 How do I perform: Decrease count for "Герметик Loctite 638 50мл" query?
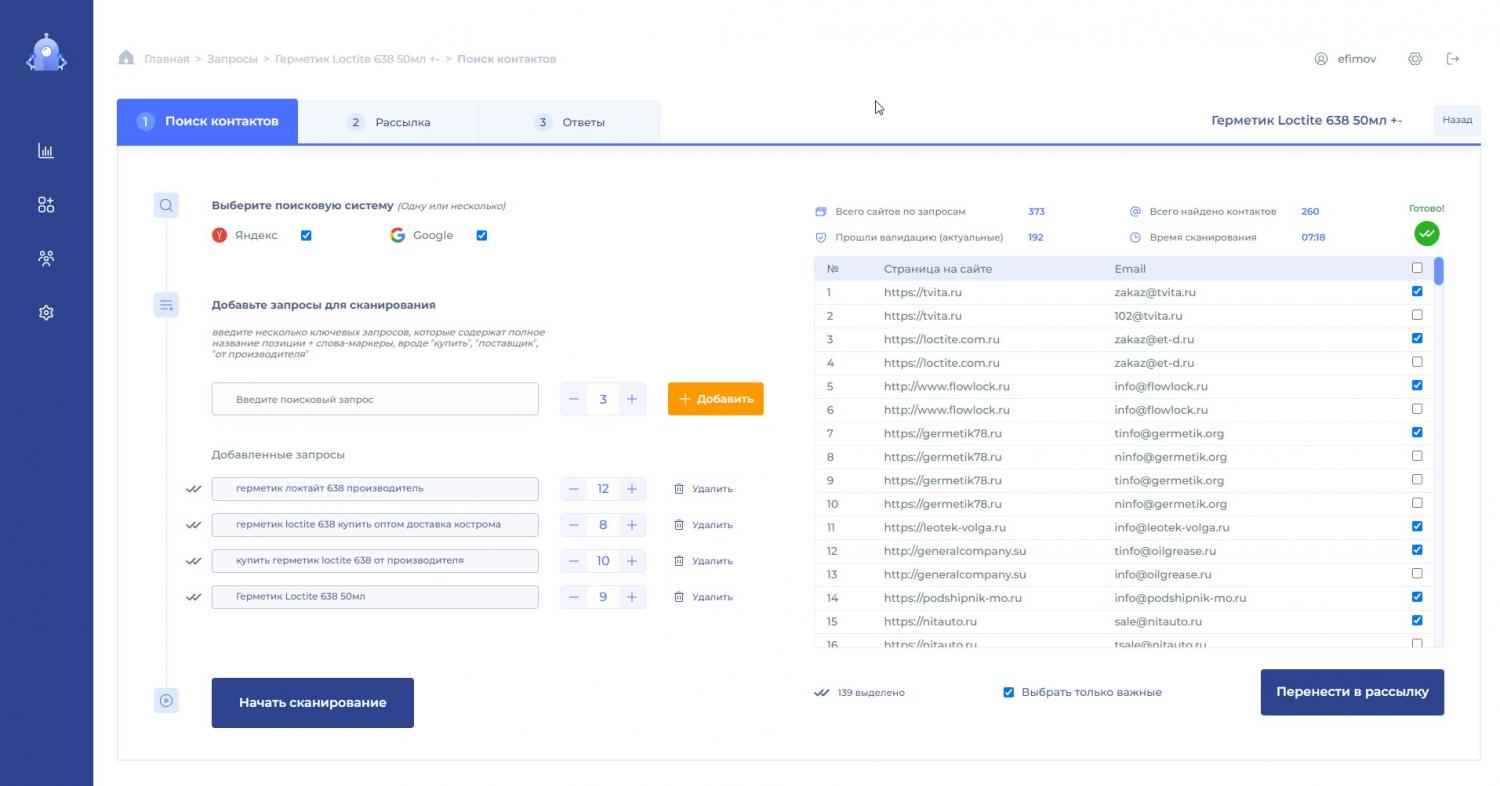[x=574, y=597]
